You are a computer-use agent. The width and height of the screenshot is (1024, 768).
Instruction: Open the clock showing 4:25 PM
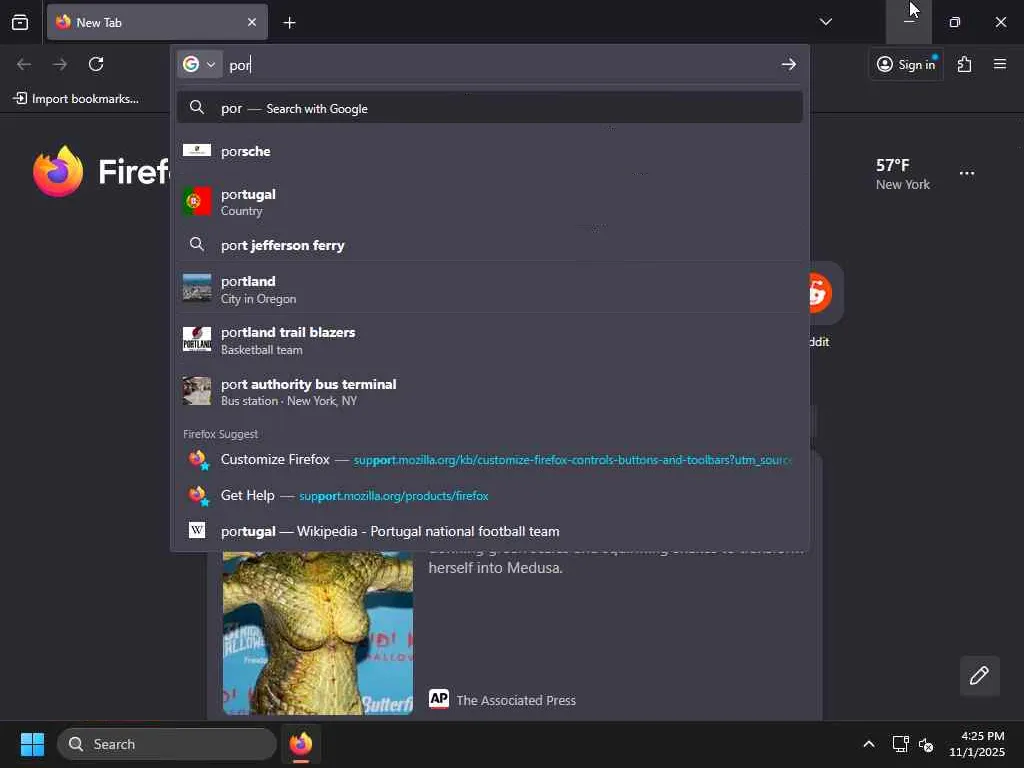976,744
